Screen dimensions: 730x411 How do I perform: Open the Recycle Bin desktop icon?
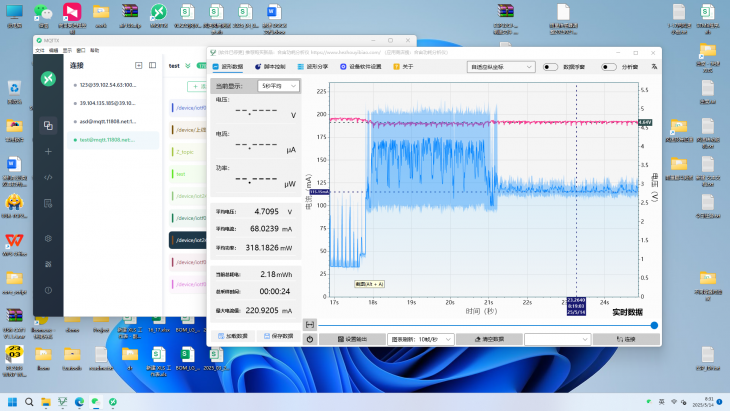point(14,92)
